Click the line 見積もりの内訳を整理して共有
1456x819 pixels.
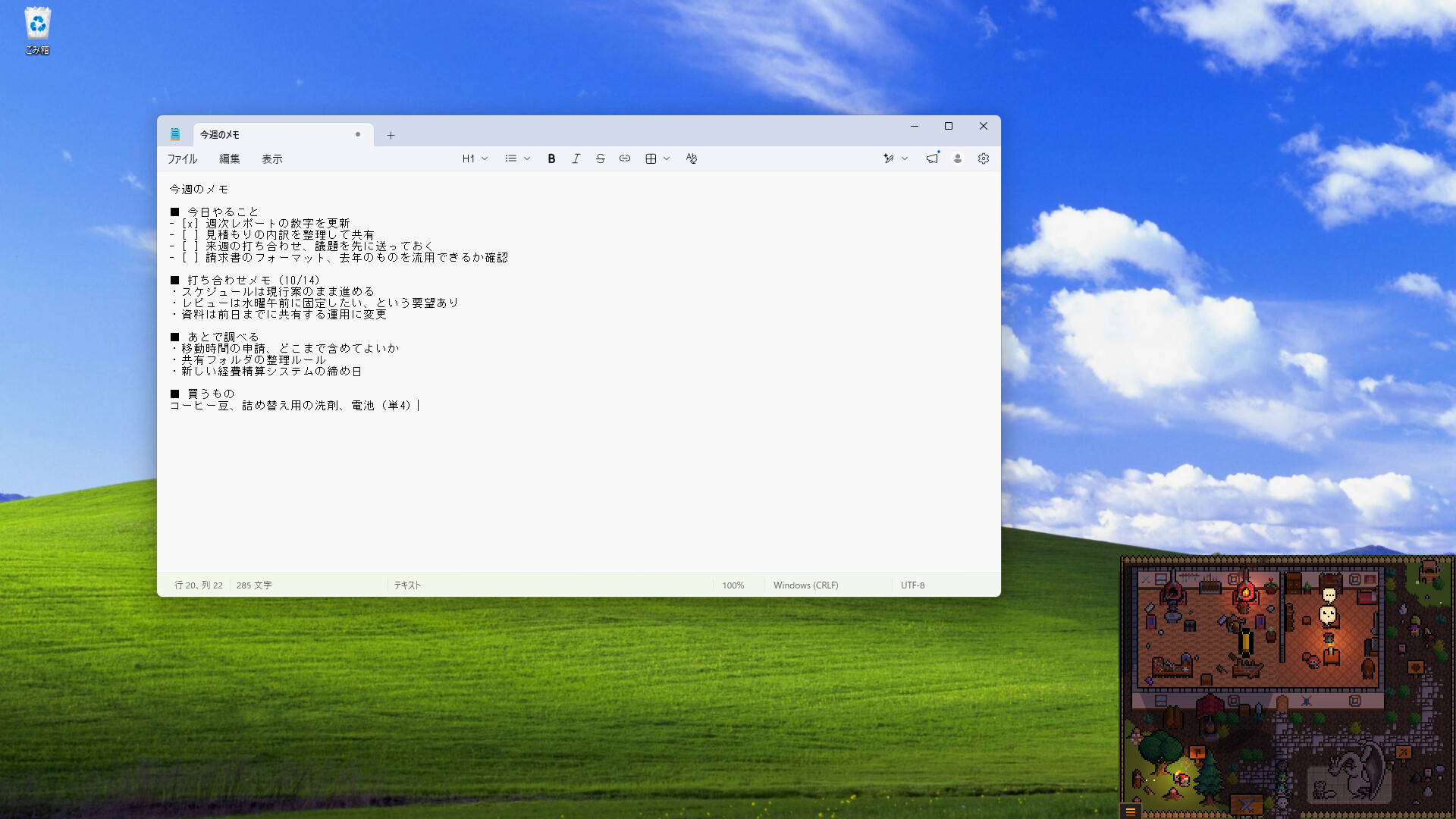tap(290, 235)
